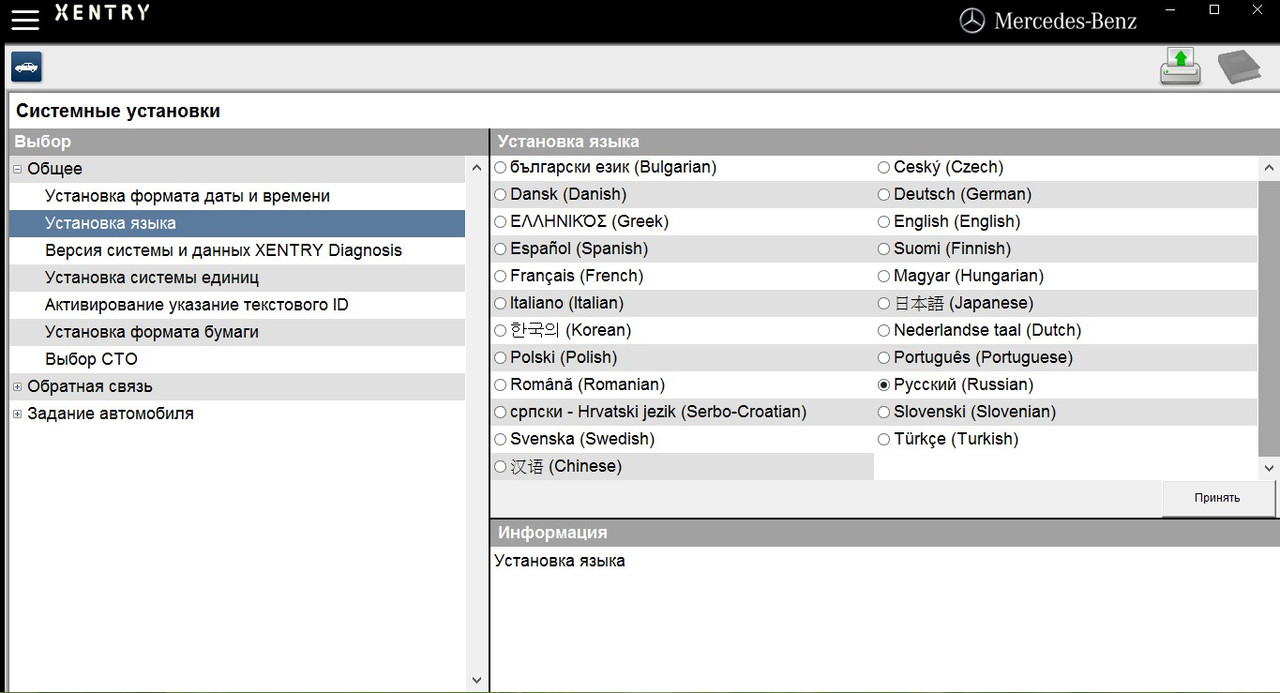The height and width of the screenshot is (693, 1280).
Task: Click language list scroll up arrow
Action: (x=1269, y=168)
